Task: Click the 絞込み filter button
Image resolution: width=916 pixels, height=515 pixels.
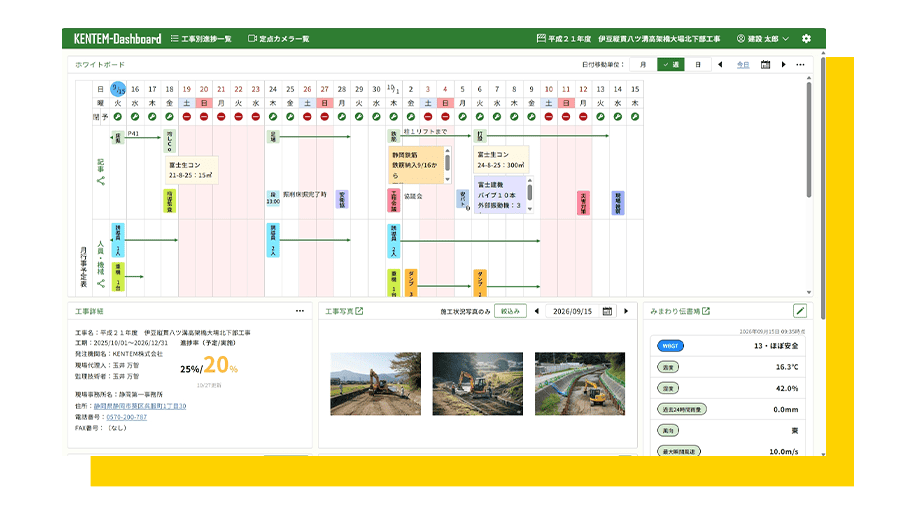Action: click(x=510, y=311)
